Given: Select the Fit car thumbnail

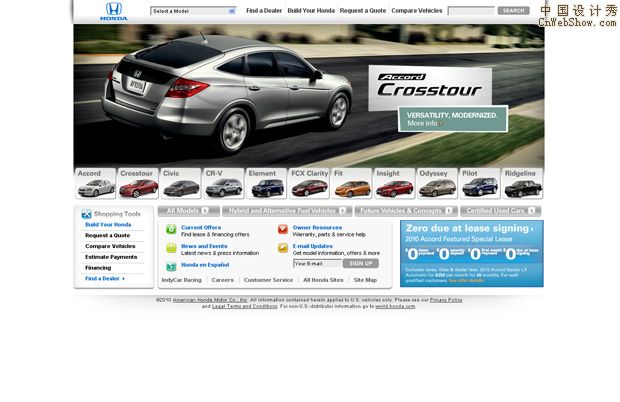Looking at the screenshot, I should (x=352, y=183).
